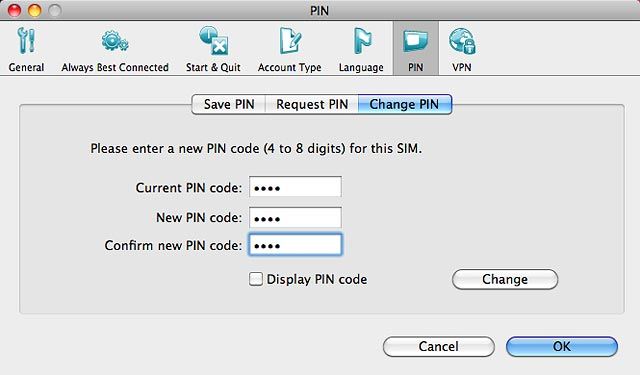Image resolution: width=640 pixels, height=375 pixels.
Task: Open Language flag icon
Action: 362,41
